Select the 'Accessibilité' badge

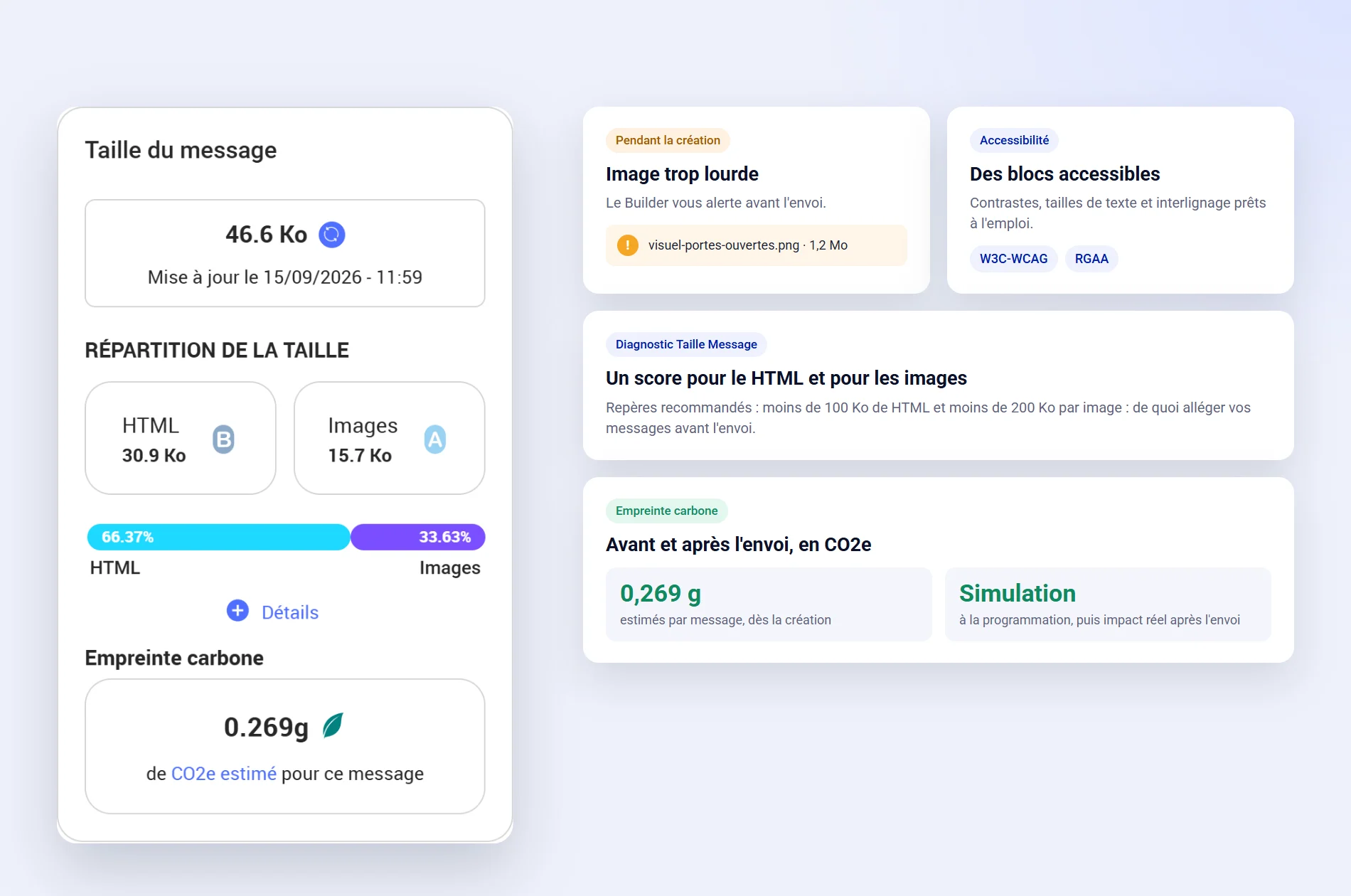click(1014, 141)
